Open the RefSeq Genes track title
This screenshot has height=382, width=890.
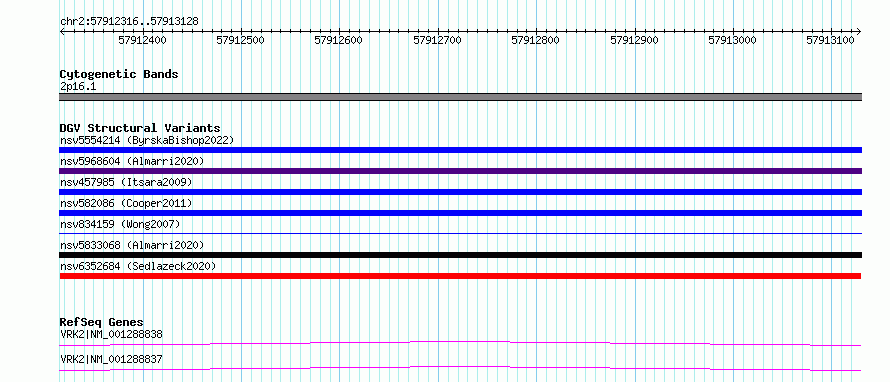[102, 322]
